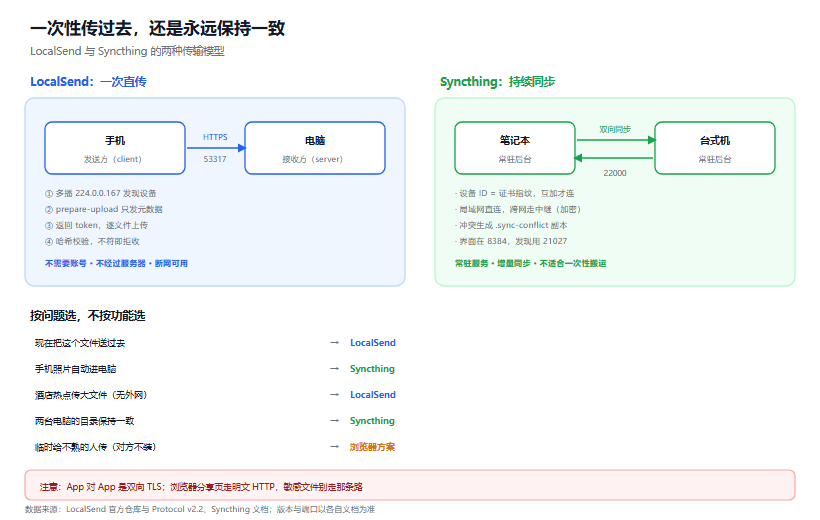The width and height of the screenshot is (820, 520).
Task: Select line ④ 哈希校验，不符即拒收
Action: click(x=92, y=242)
